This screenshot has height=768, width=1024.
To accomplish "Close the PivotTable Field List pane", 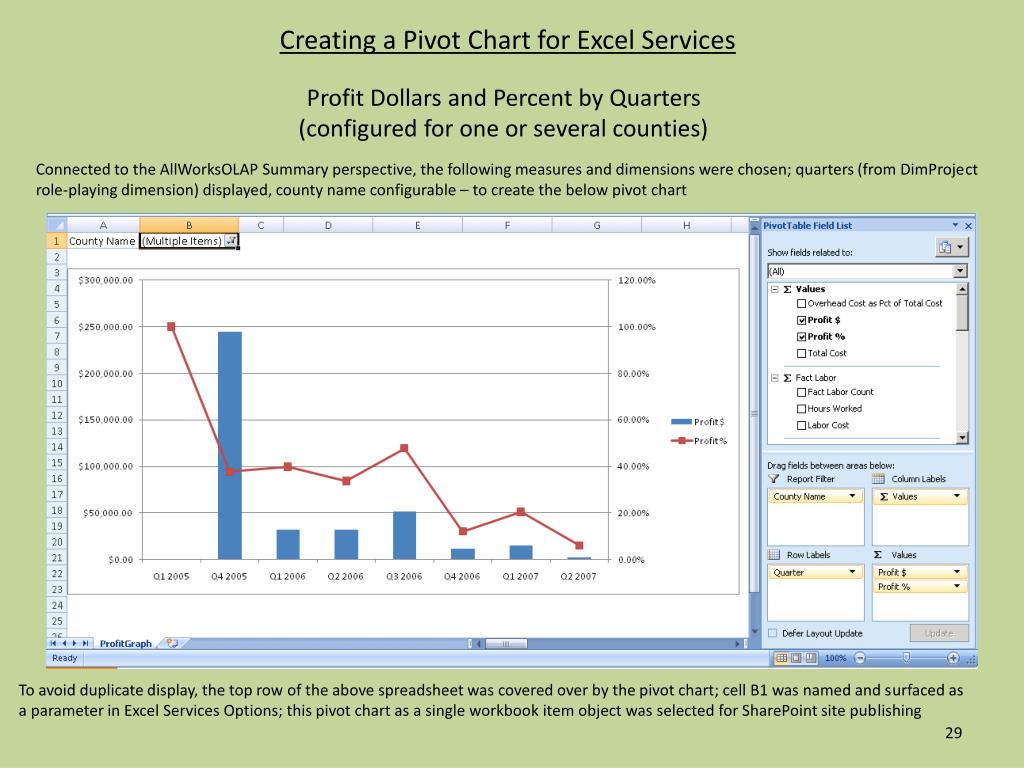I will [968, 226].
